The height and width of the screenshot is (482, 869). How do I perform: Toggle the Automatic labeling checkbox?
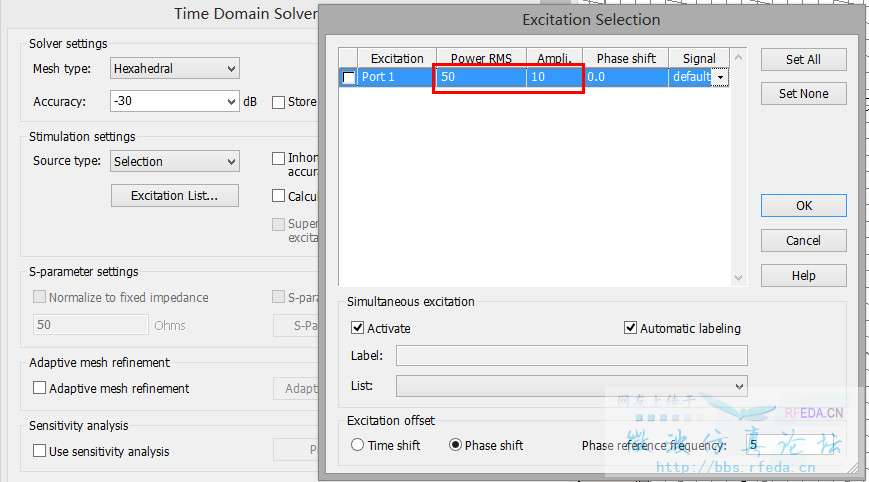tap(630, 328)
